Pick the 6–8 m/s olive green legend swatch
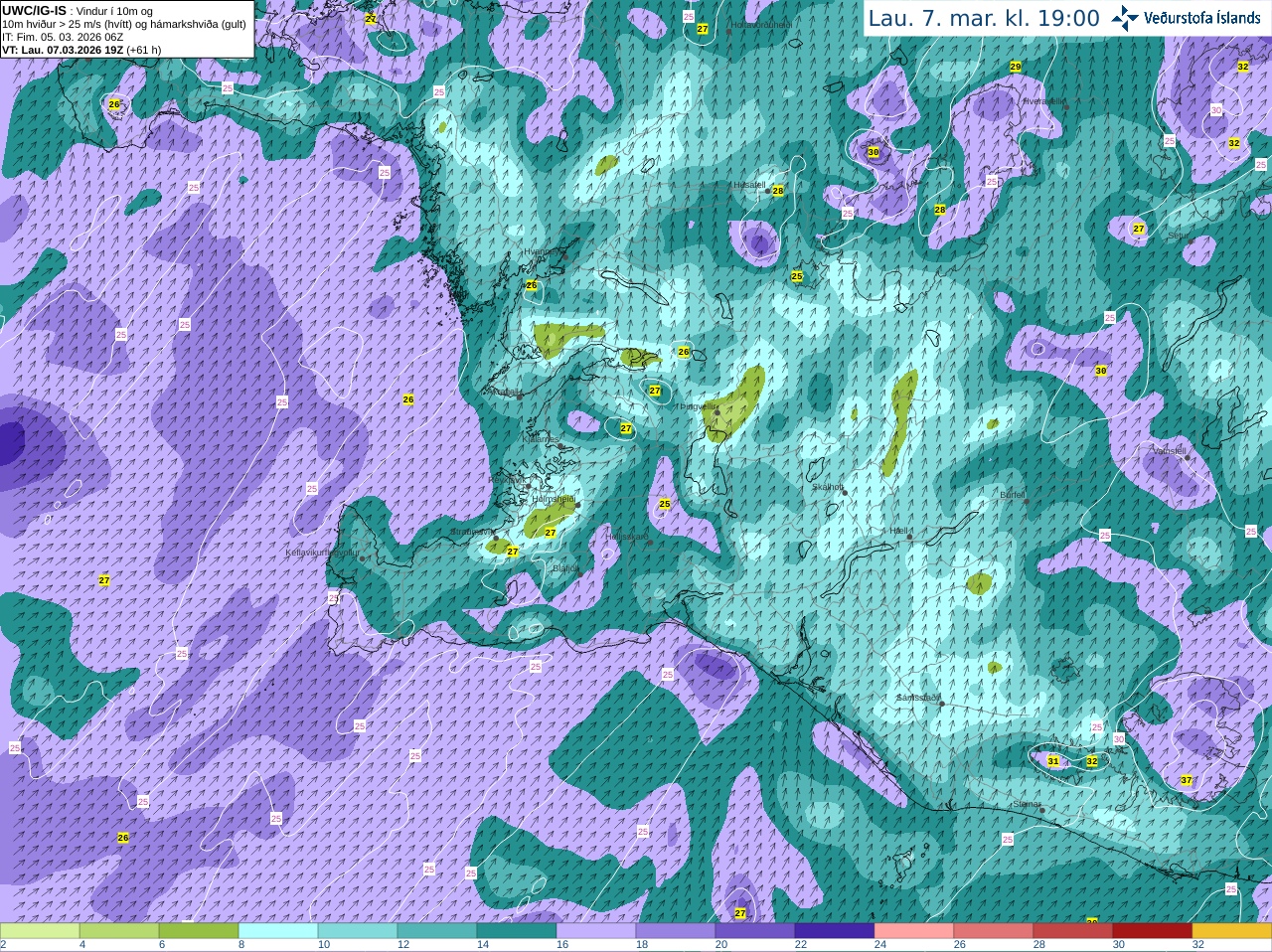 [x=199, y=931]
